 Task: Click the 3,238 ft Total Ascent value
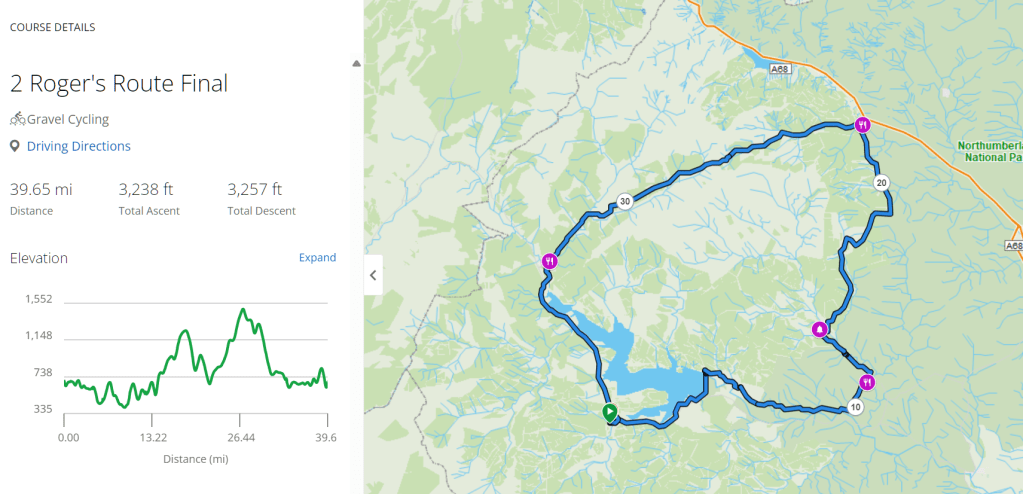[146, 189]
